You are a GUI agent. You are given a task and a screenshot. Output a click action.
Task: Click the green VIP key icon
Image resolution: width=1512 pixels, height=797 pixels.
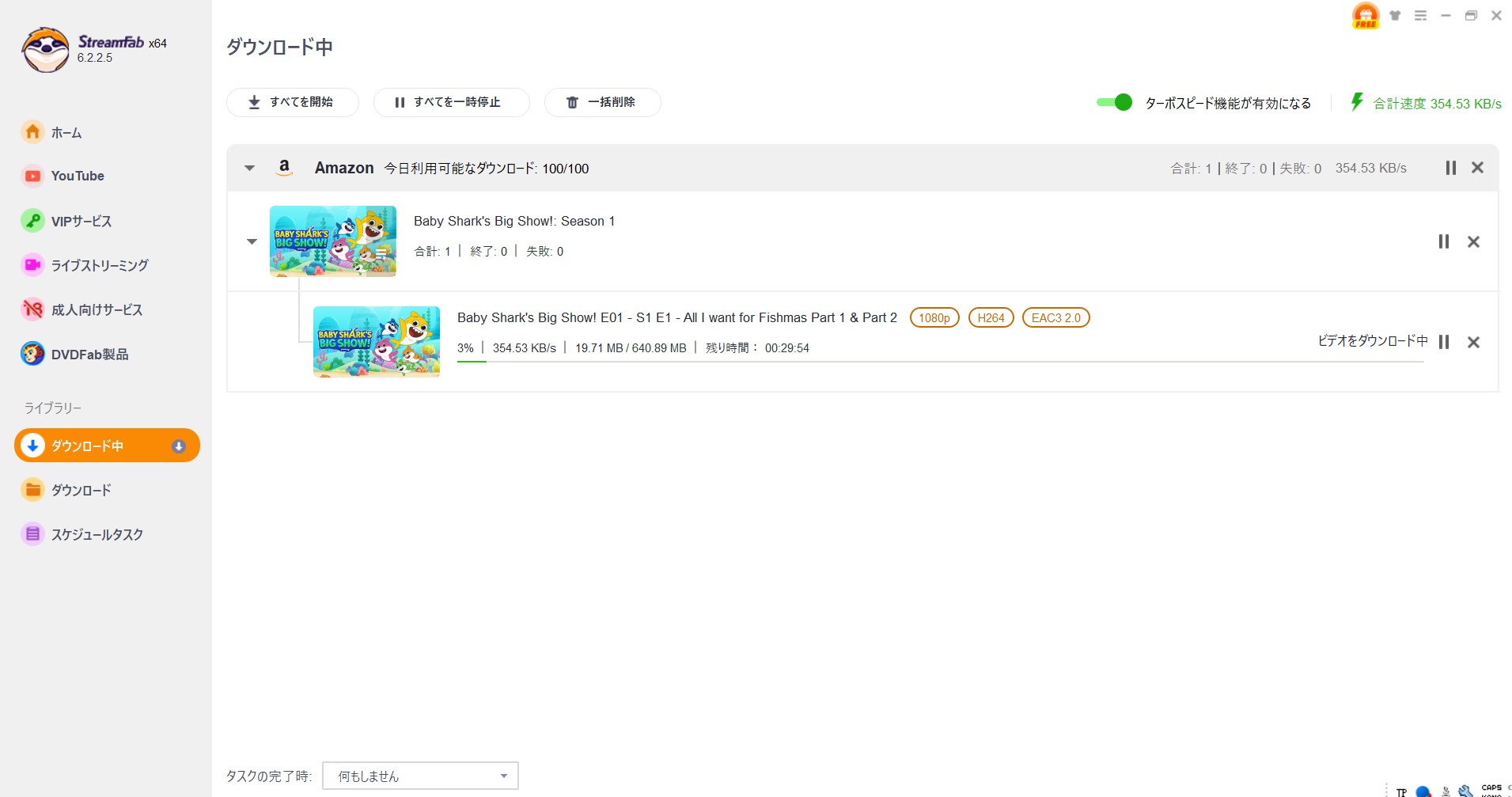click(x=32, y=221)
